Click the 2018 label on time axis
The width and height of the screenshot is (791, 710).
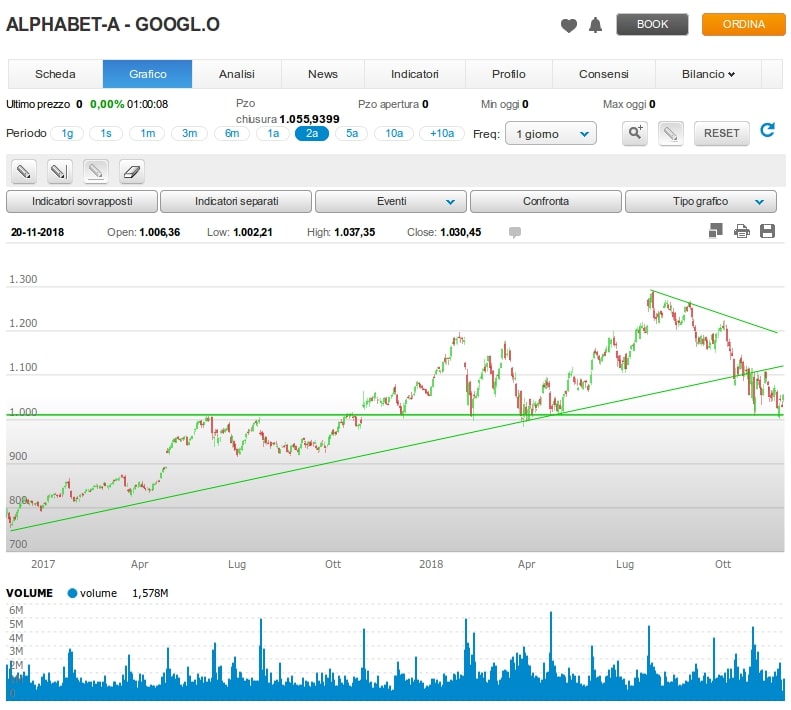click(x=431, y=564)
